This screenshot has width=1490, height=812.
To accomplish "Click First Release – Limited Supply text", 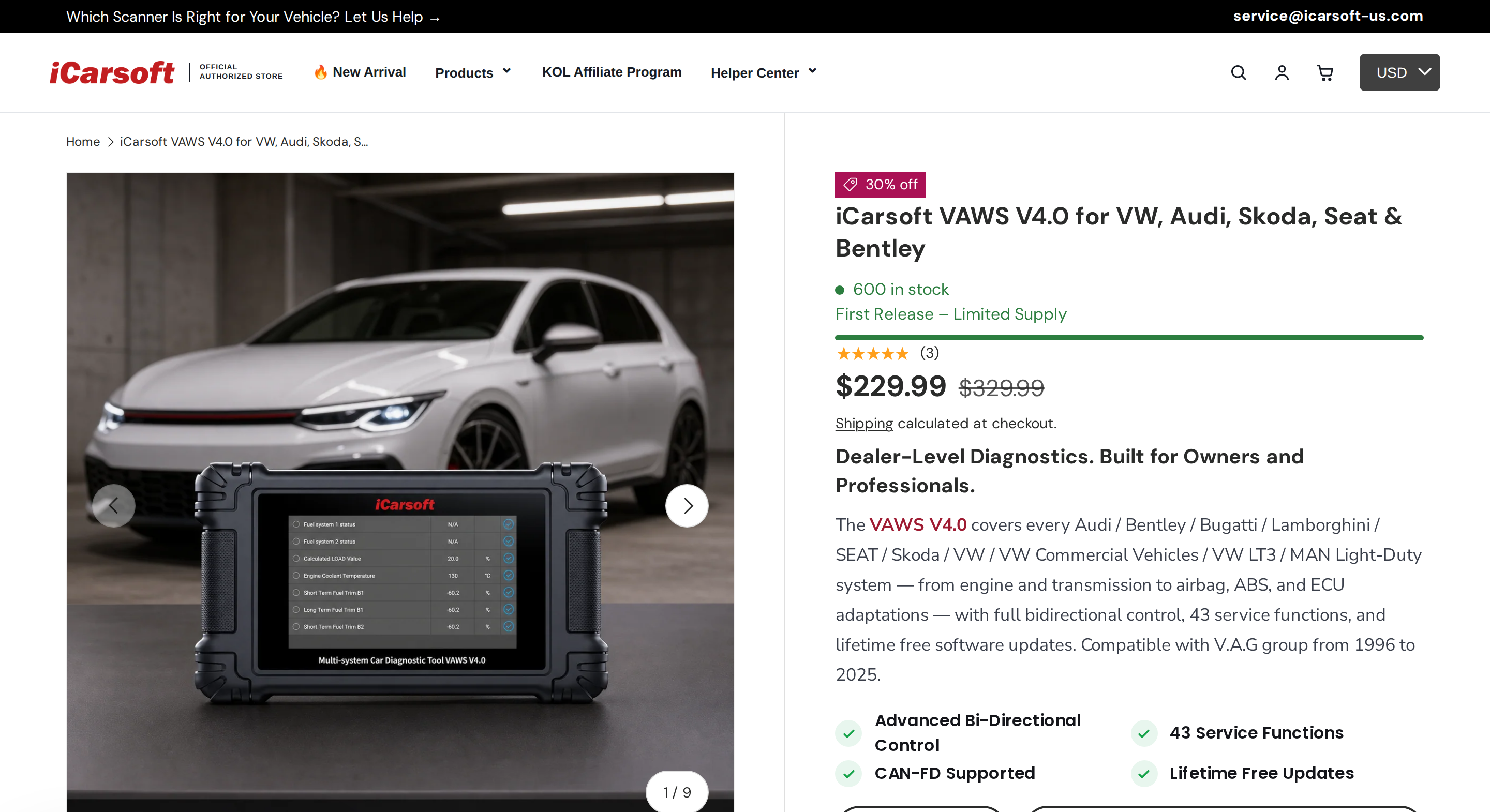I will [951, 314].
